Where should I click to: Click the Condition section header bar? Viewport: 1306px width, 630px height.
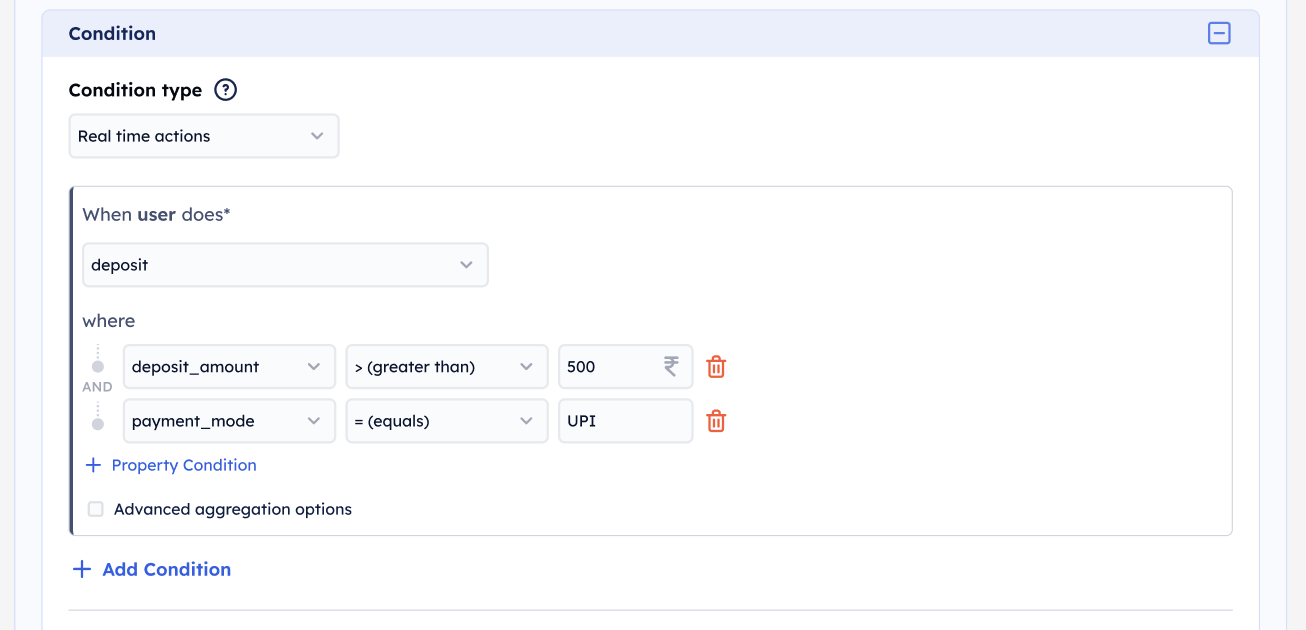tap(600, 33)
